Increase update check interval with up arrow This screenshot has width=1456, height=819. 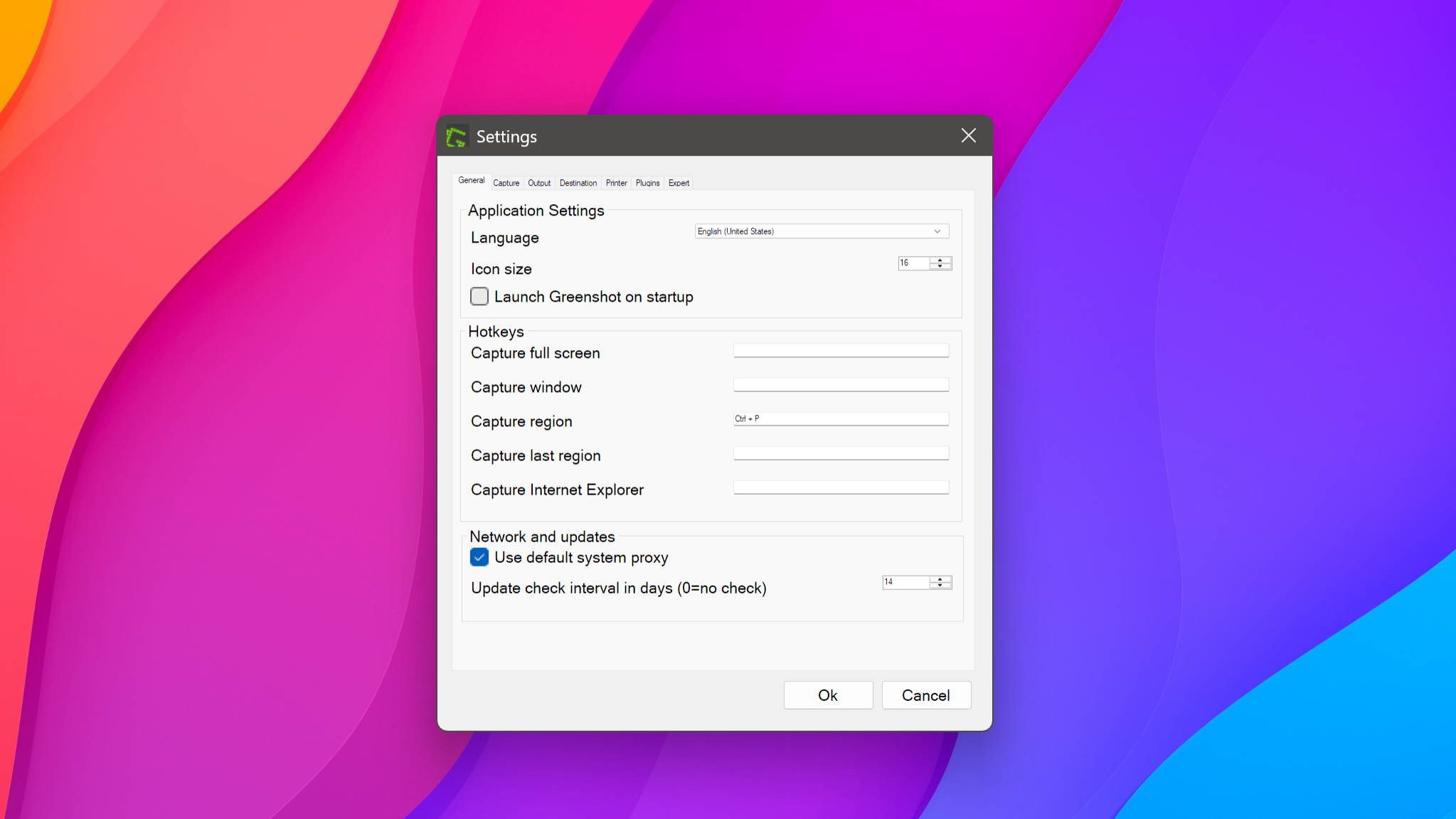click(940, 579)
